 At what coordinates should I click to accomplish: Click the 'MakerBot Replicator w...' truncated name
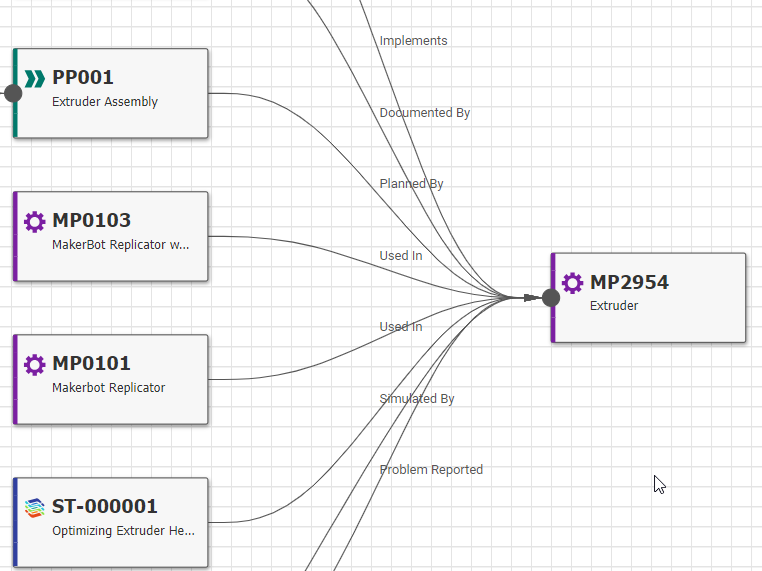tap(120, 245)
